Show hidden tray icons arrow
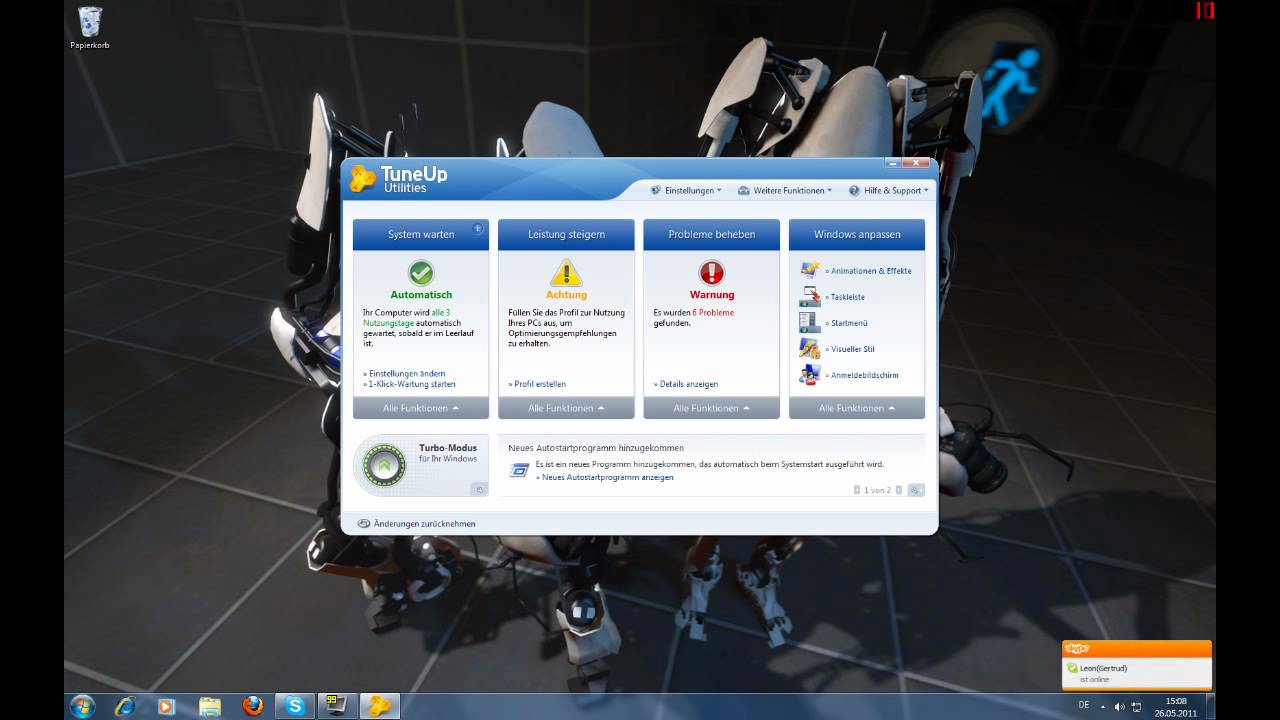The image size is (1280, 720). pyautogui.click(x=1105, y=706)
